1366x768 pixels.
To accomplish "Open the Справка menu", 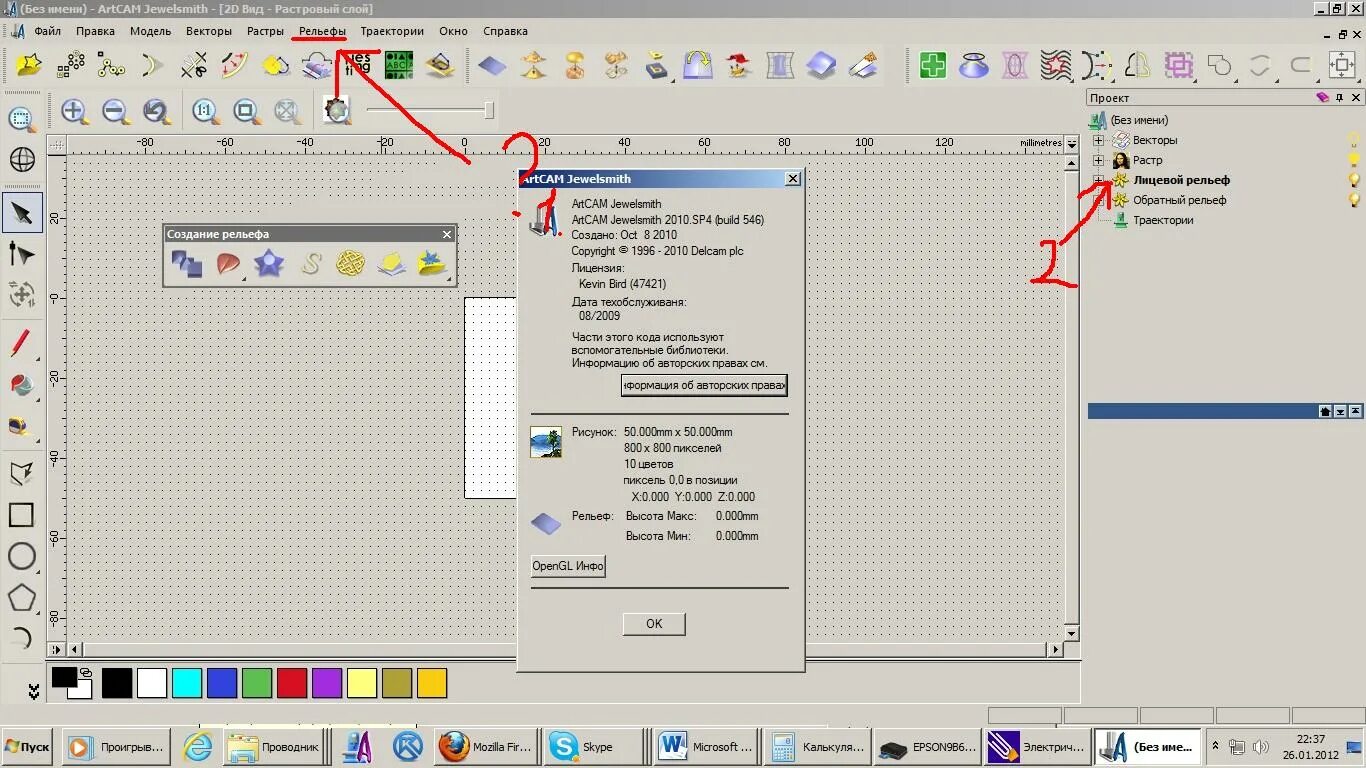I will tap(505, 31).
